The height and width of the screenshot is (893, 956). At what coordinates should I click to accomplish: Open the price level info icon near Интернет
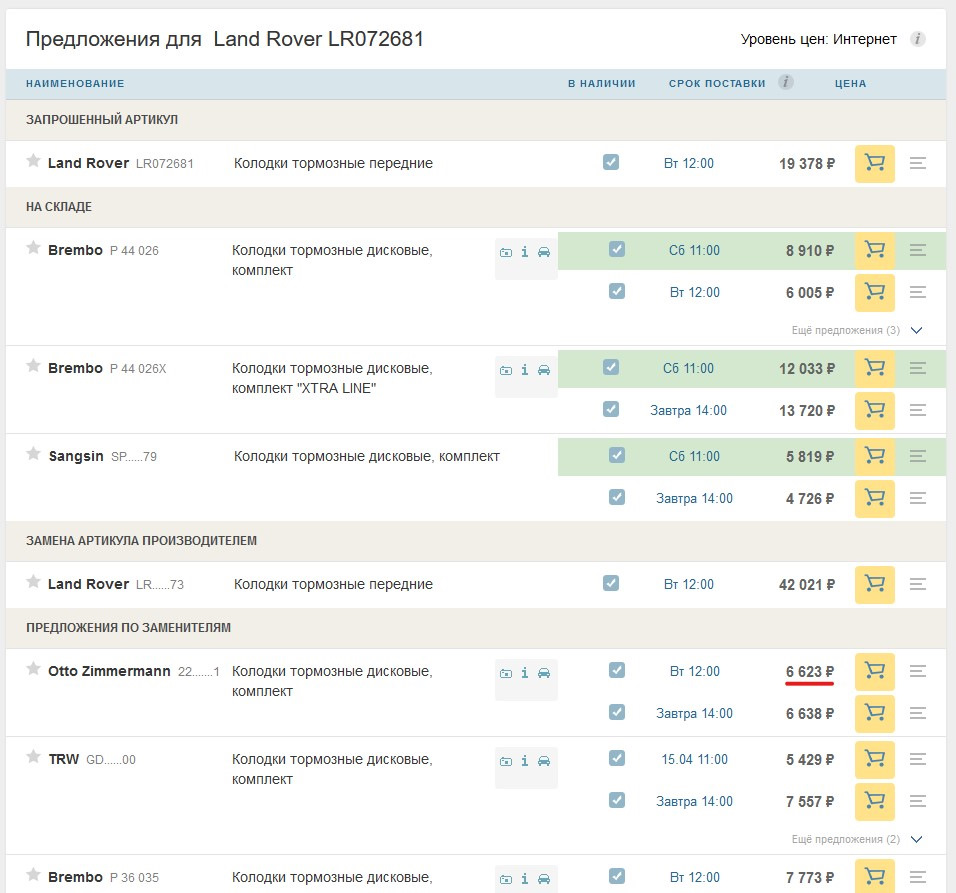click(917, 40)
